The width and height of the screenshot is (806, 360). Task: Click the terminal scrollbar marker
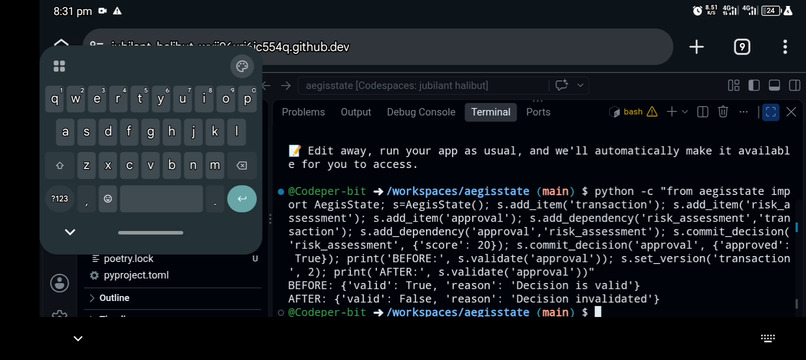(797, 227)
